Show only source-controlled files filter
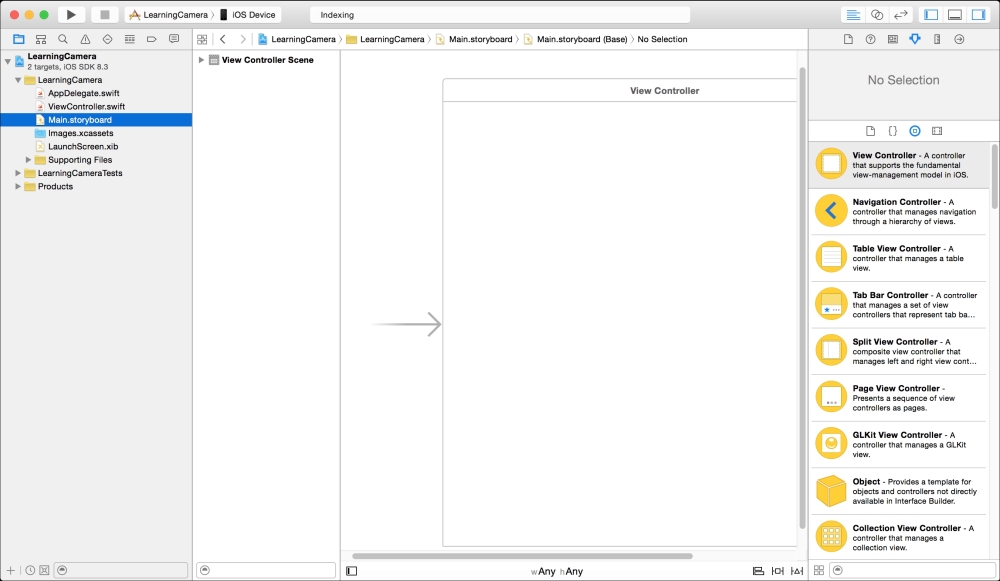The height and width of the screenshot is (581, 1000). (x=44, y=570)
